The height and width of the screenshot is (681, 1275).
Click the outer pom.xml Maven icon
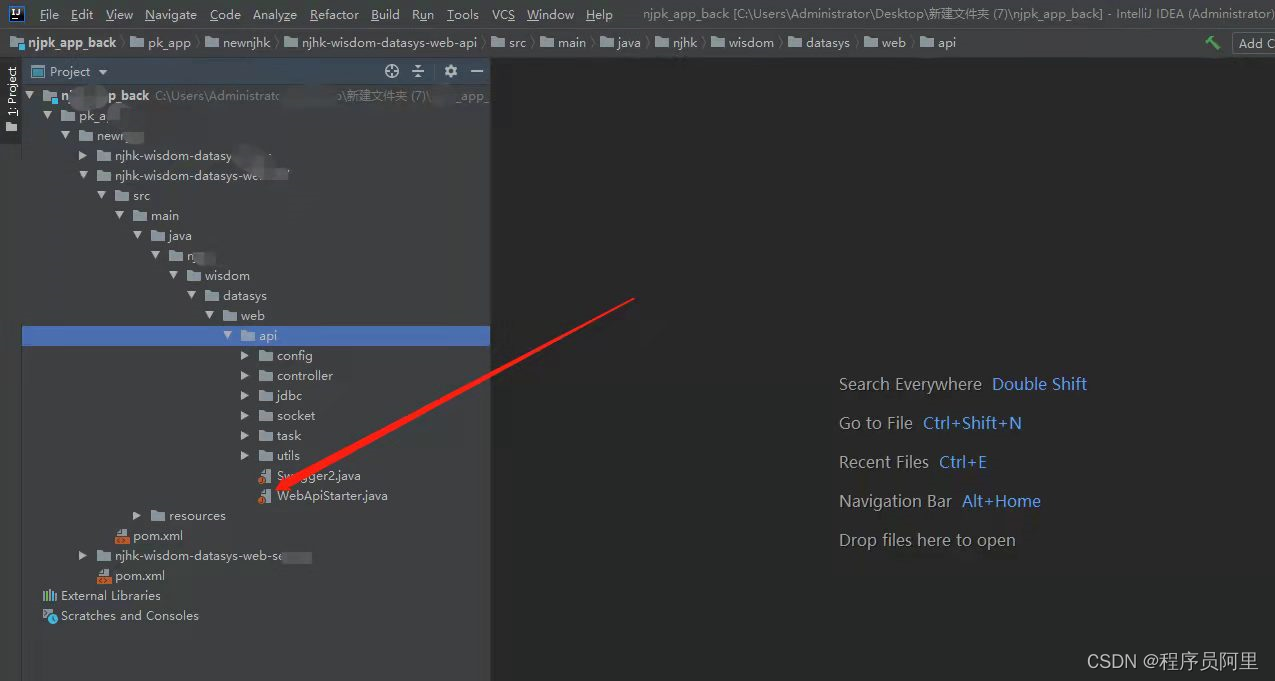104,576
